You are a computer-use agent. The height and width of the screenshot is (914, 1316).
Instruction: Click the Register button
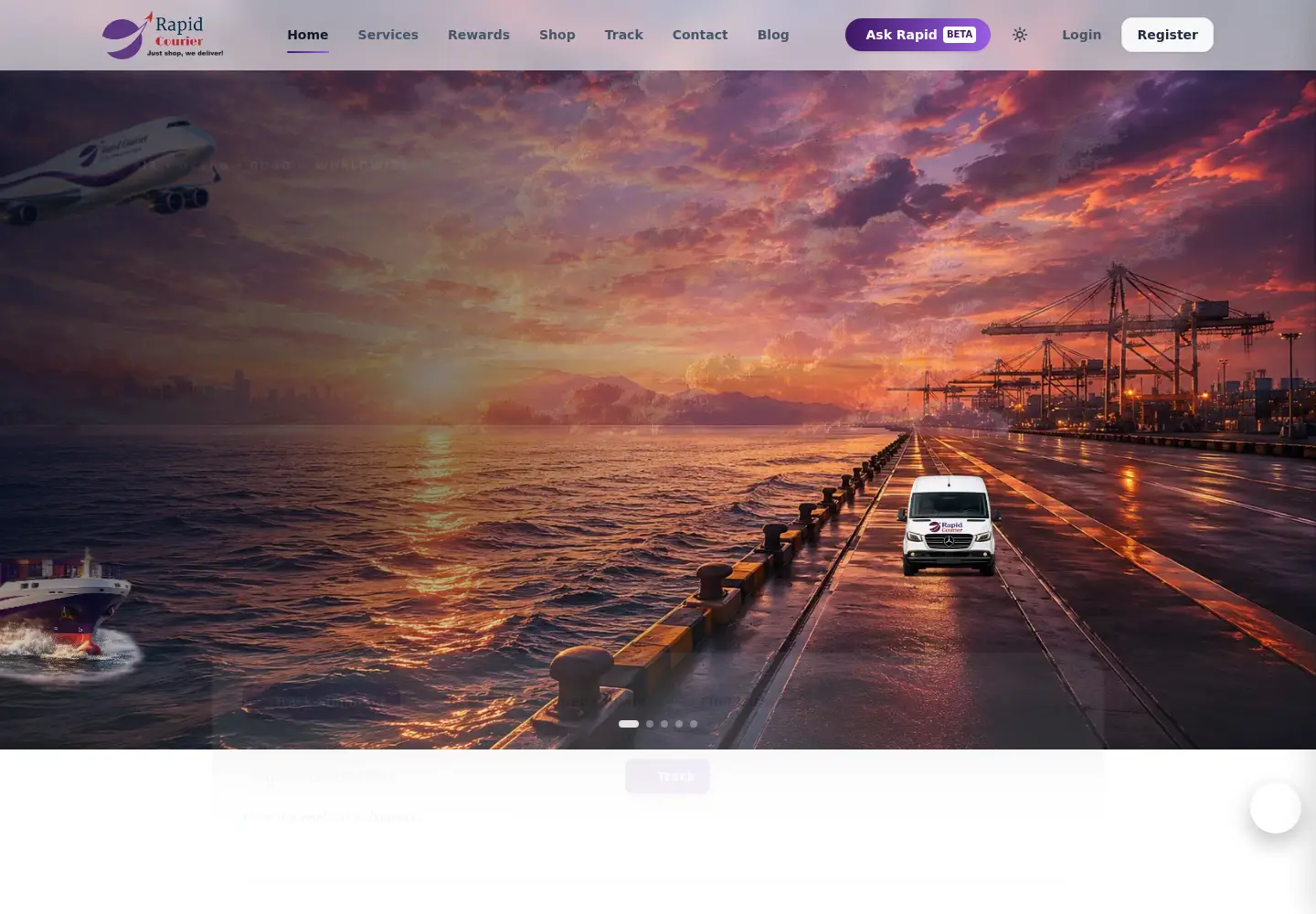click(x=1167, y=35)
